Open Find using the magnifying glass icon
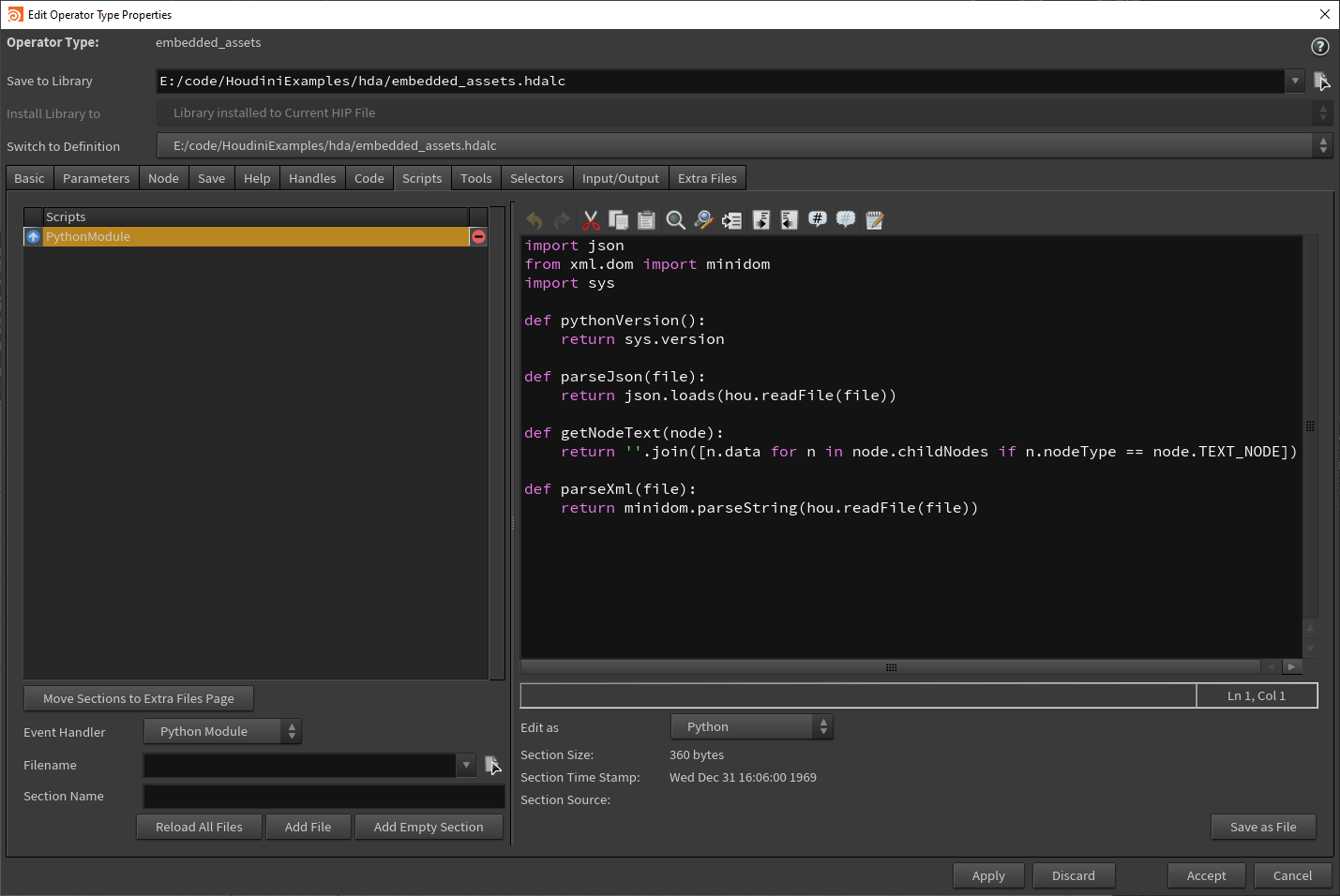The image size is (1340, 896). coord(675,219)
